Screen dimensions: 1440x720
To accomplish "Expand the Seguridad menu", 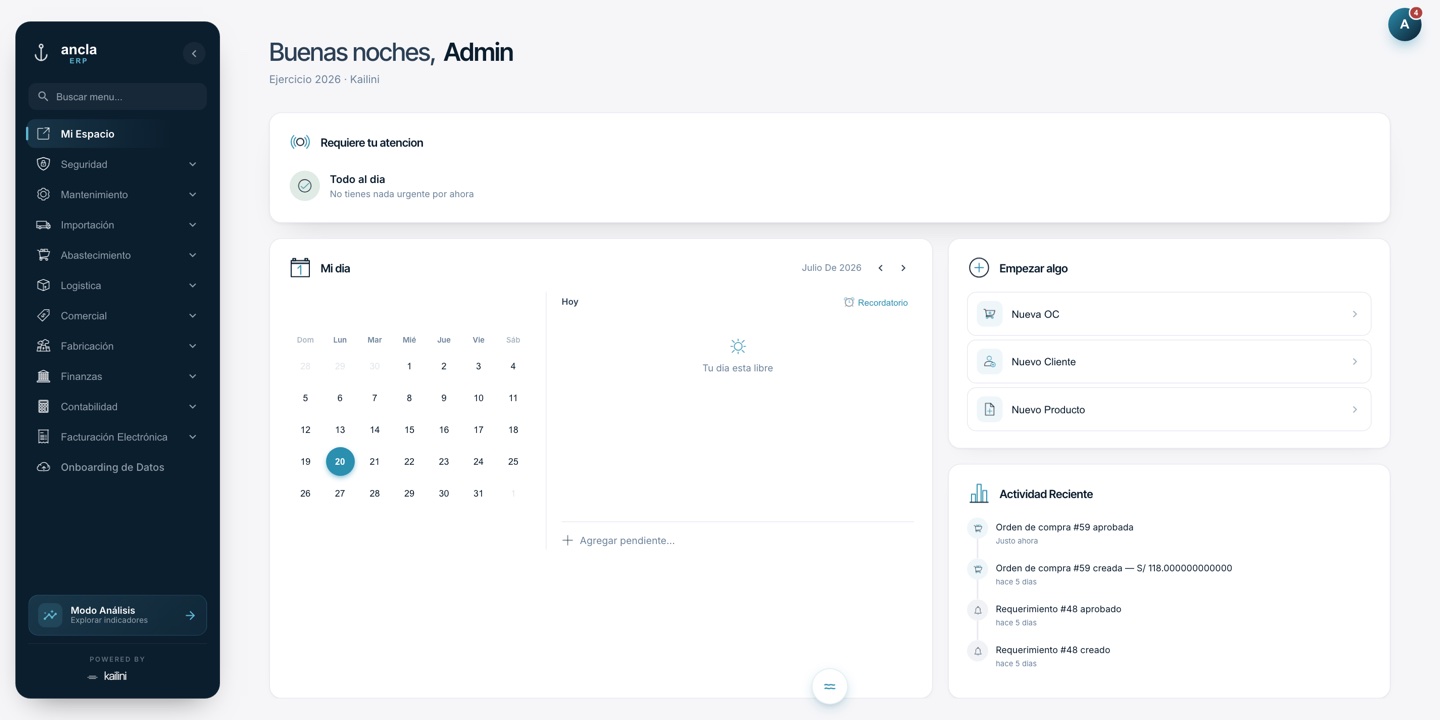I will tap(117, 164).
